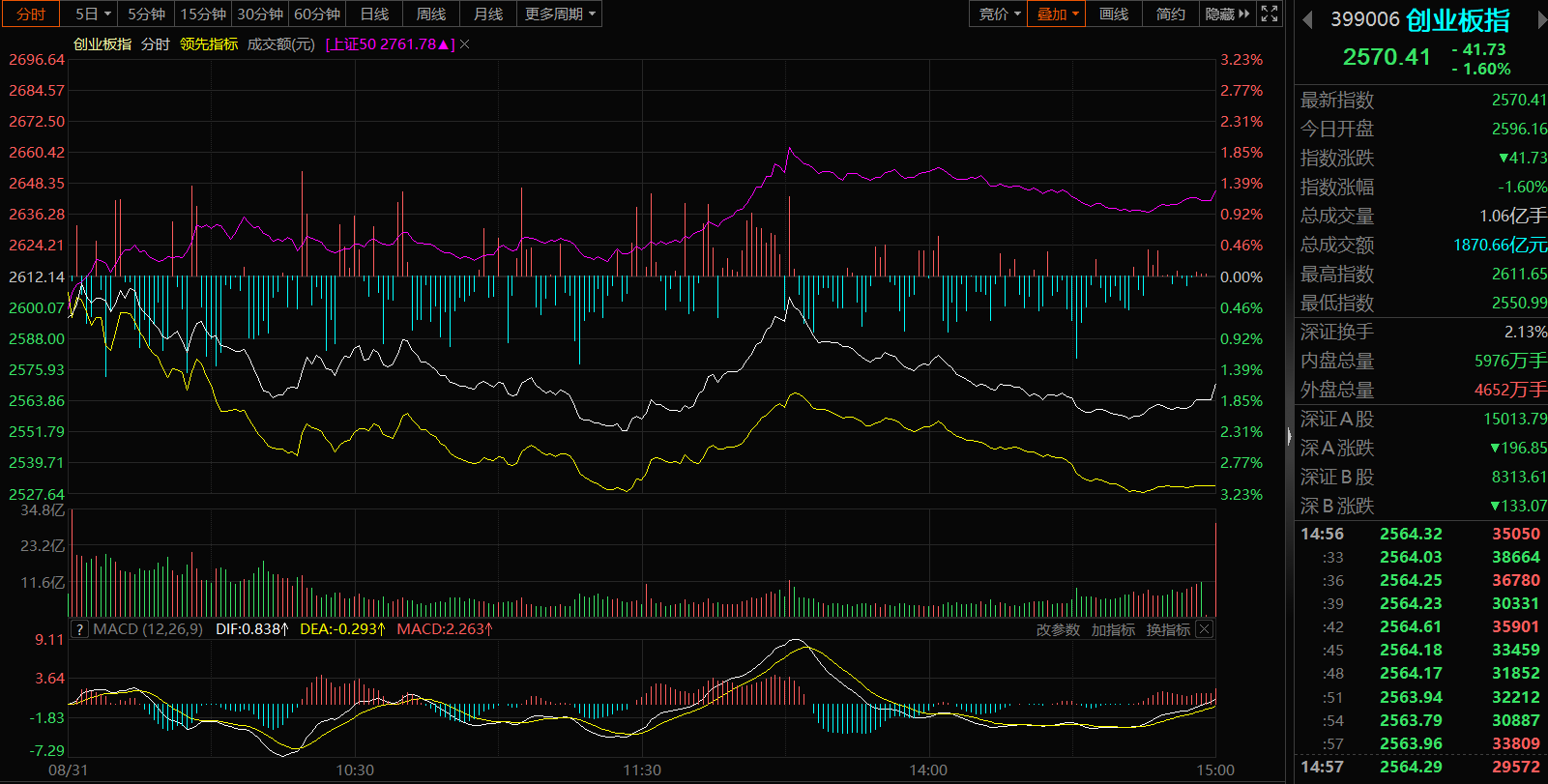
Task: Click the 2612.14 baseline price label
Action: click(37, 277)
